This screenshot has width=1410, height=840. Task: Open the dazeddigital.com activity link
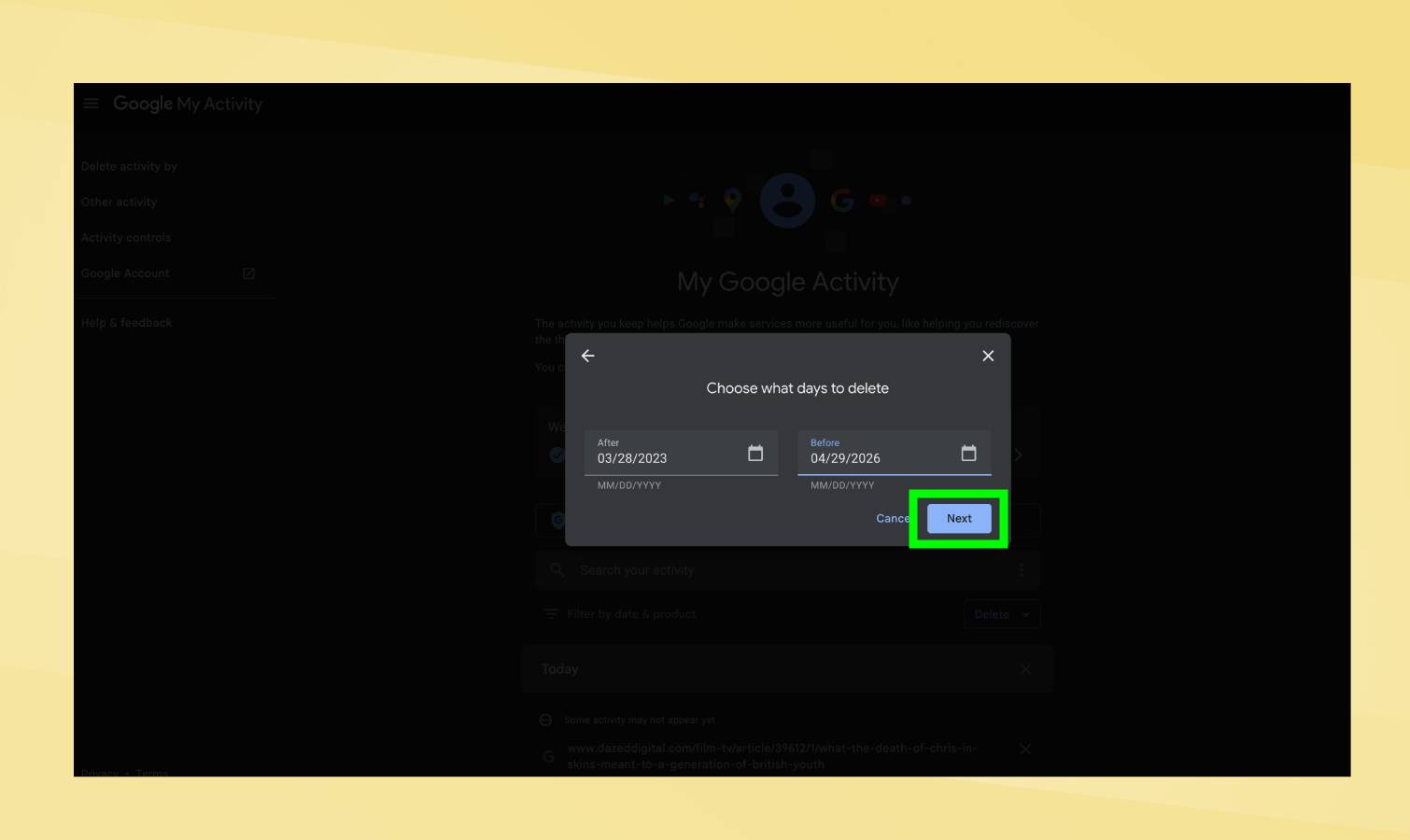coord(771,756)
